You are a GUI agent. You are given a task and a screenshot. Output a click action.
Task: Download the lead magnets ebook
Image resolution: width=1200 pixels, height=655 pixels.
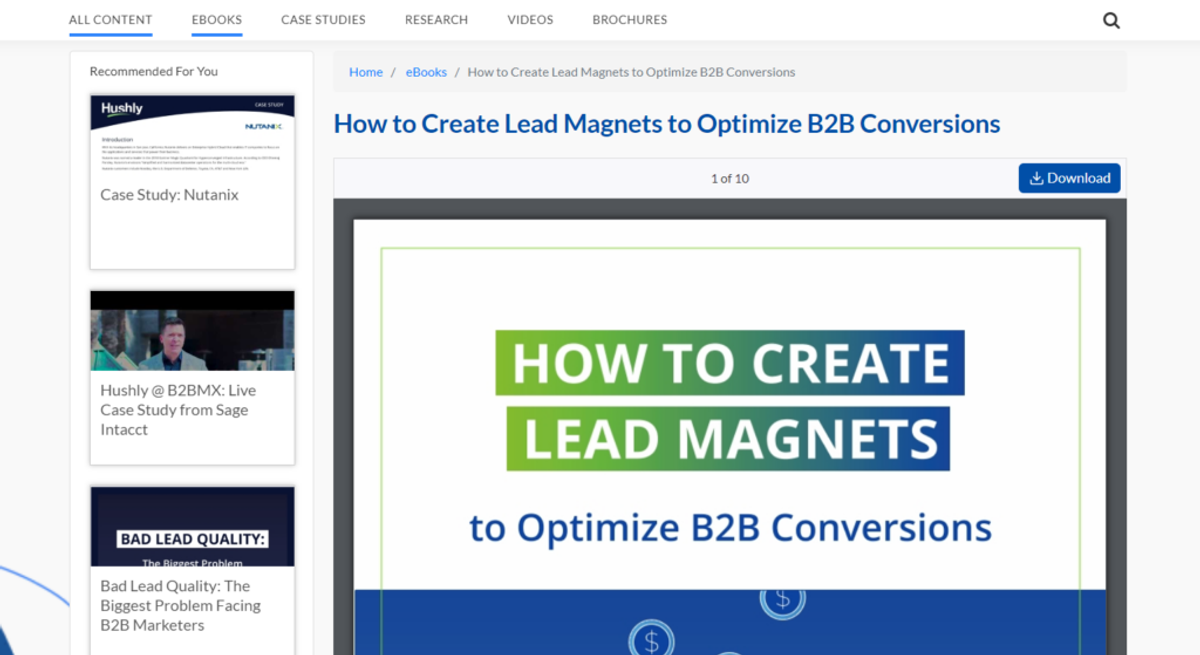coord(1070,178)
